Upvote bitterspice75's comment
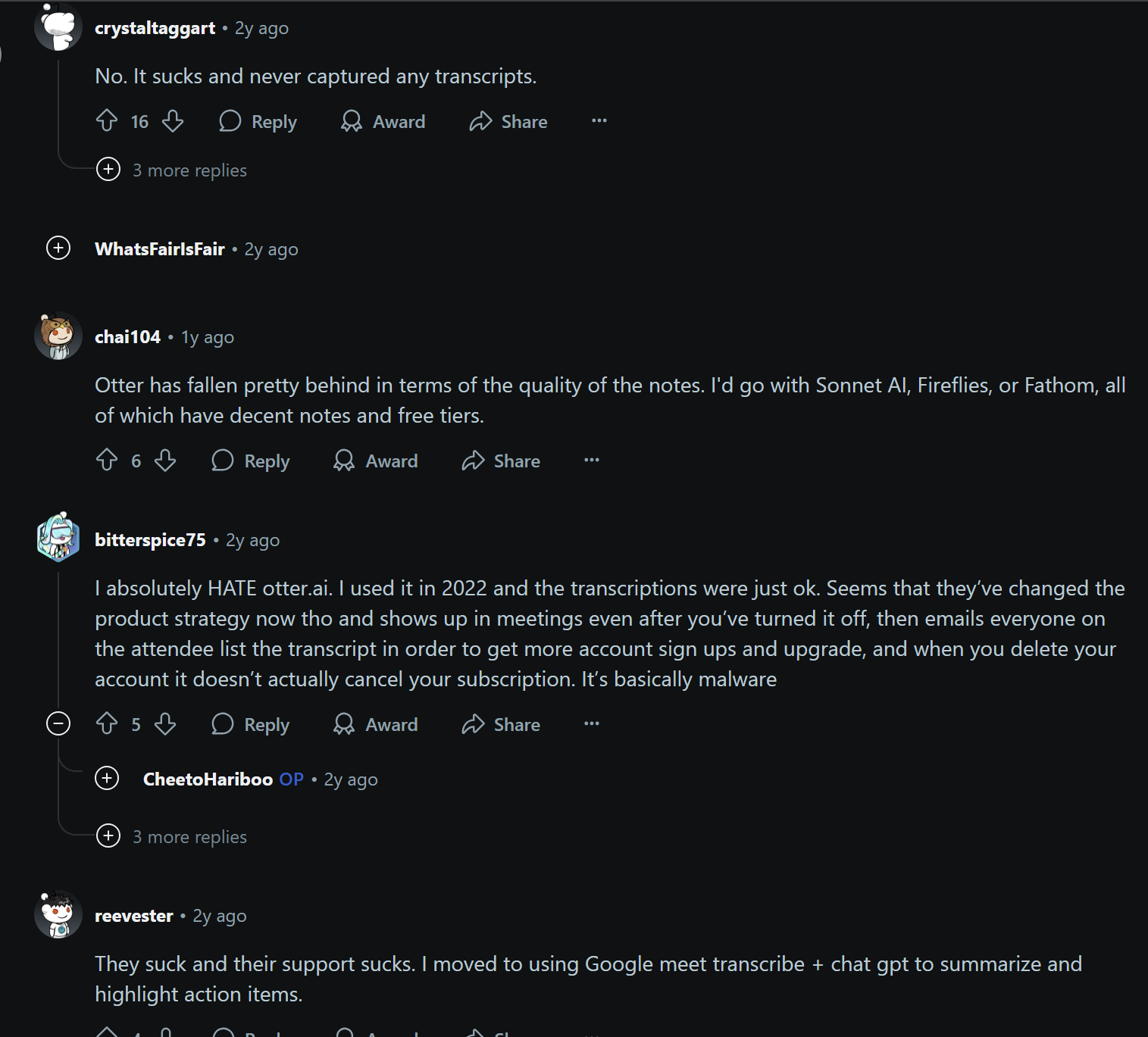1148x1037 pixels. (x=107, y=724)
